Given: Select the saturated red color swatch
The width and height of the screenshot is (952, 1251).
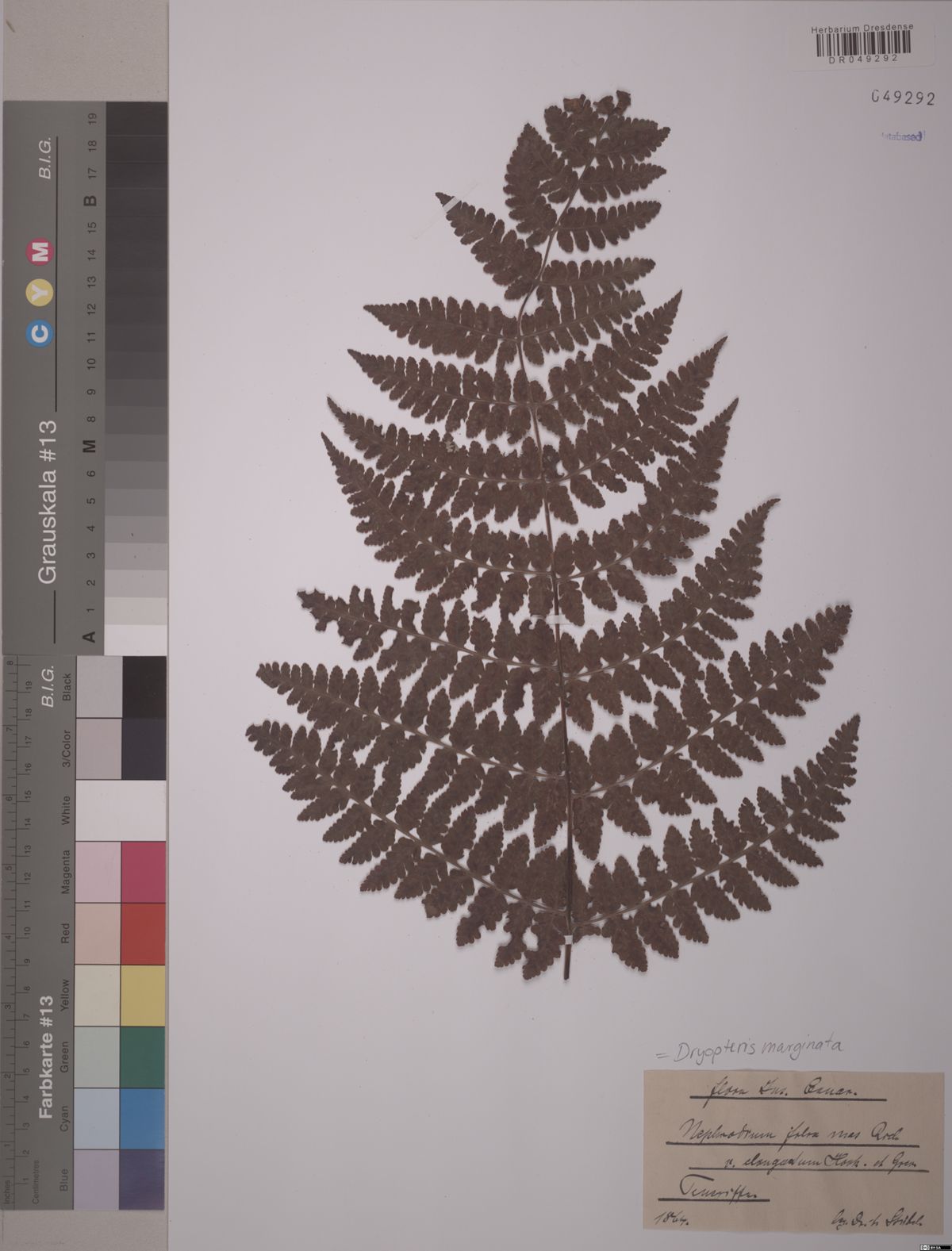Looking at the screenshot, I should [143, 934].
